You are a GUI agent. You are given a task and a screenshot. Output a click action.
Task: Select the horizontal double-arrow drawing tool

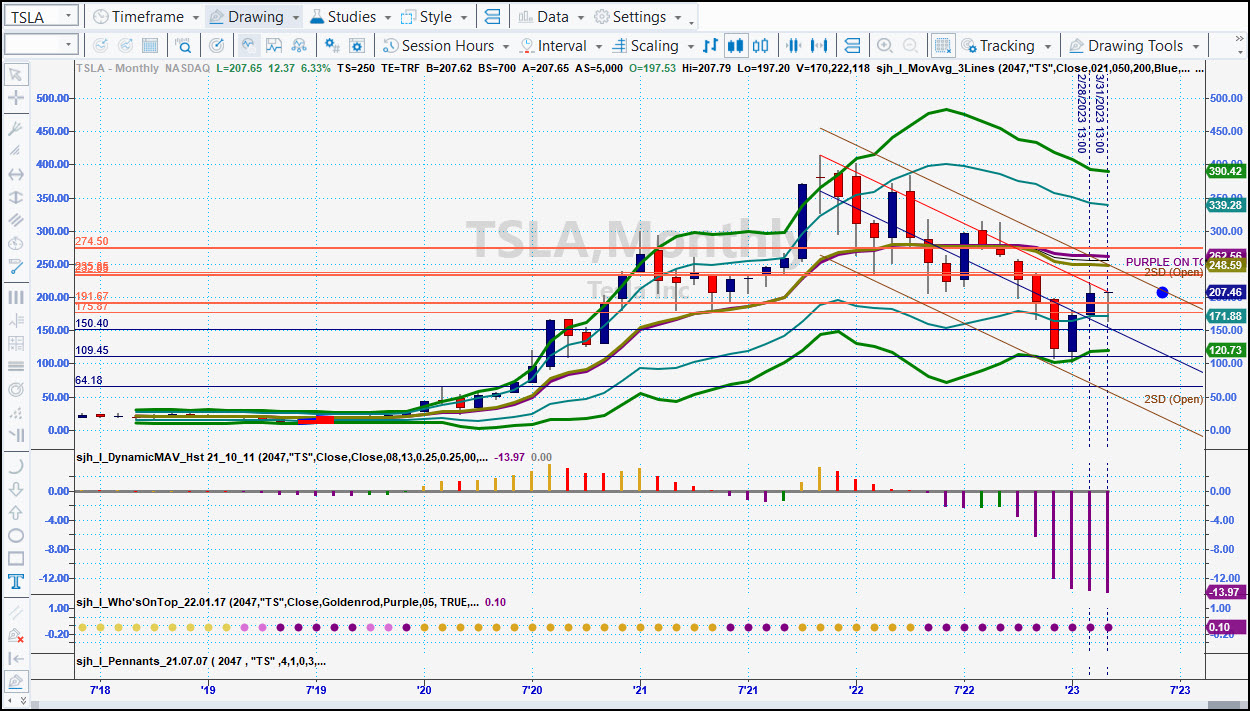pyautogui.click(x=15, y=174)
